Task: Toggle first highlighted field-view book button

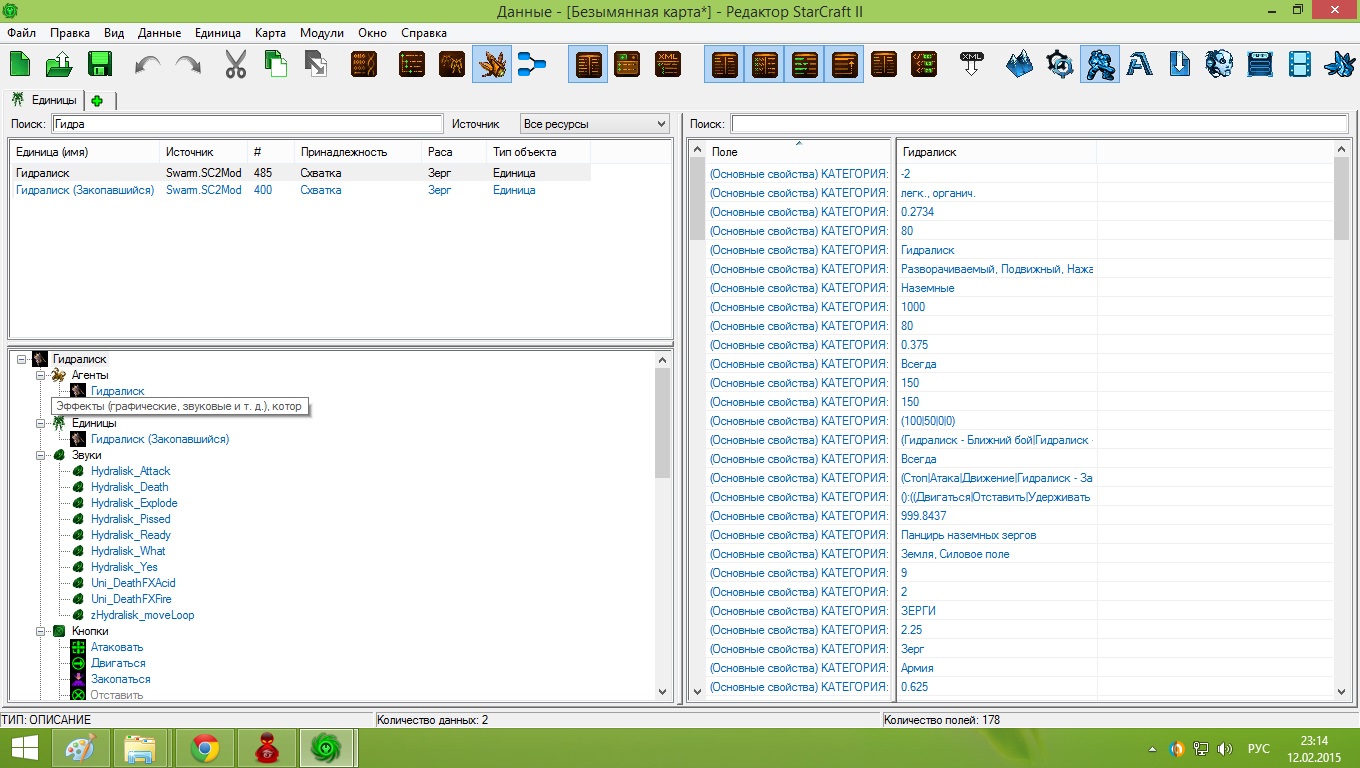Action: (724, 65)
